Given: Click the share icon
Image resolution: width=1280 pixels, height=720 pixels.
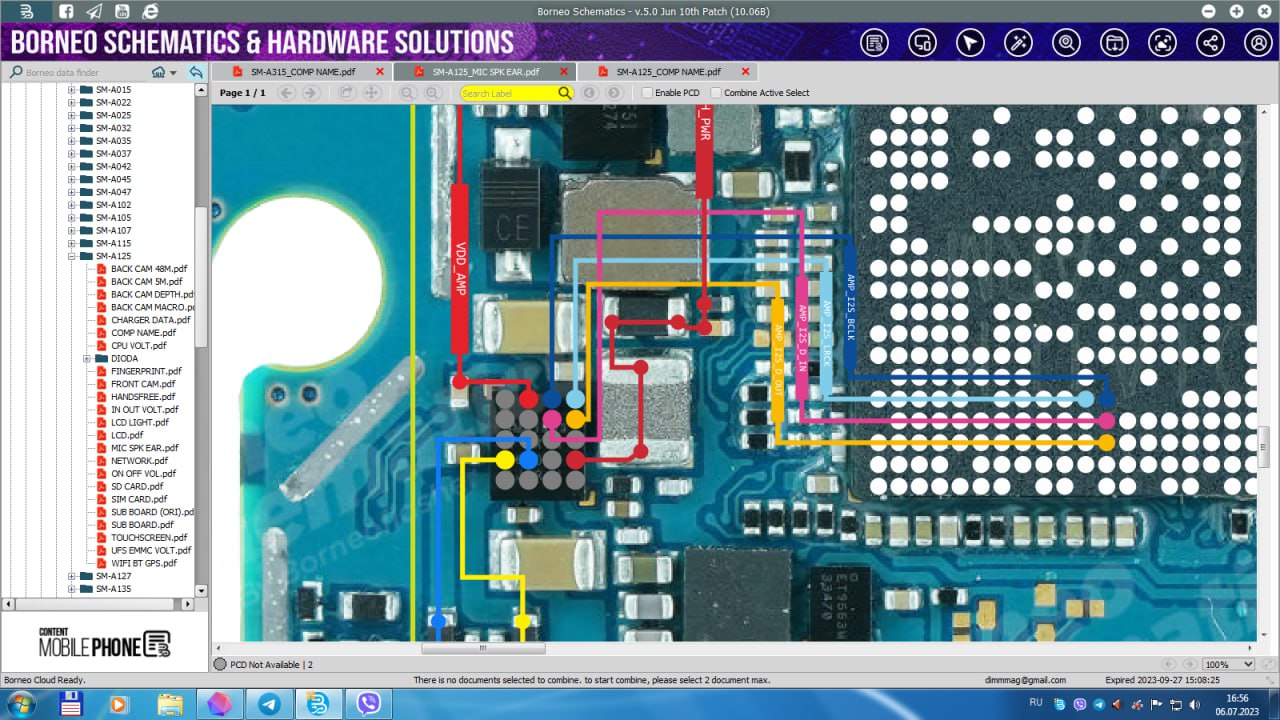Looking at the screenshot, I should 1210,43.
